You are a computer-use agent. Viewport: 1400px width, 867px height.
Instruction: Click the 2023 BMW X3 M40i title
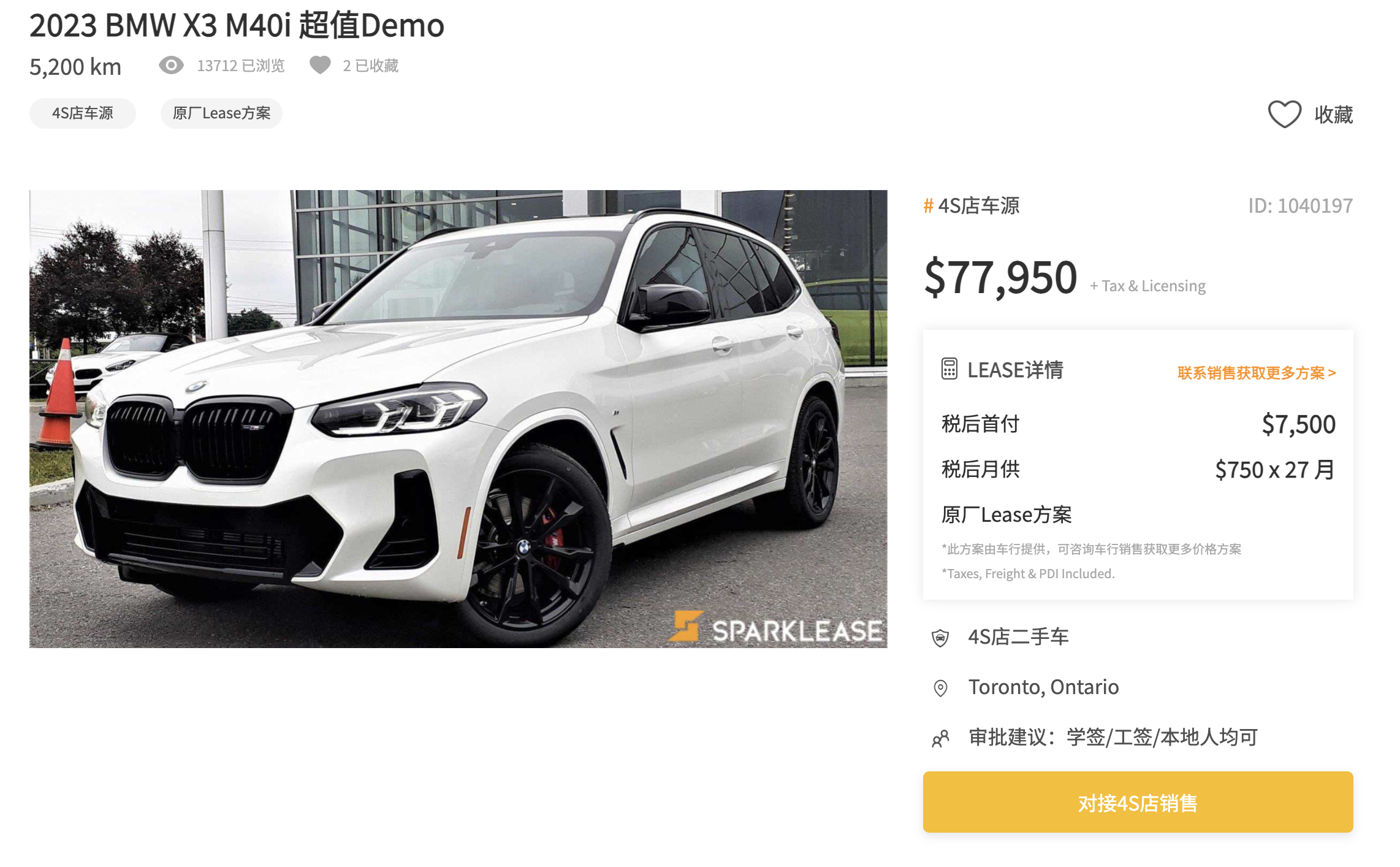[x=237, y=26]
